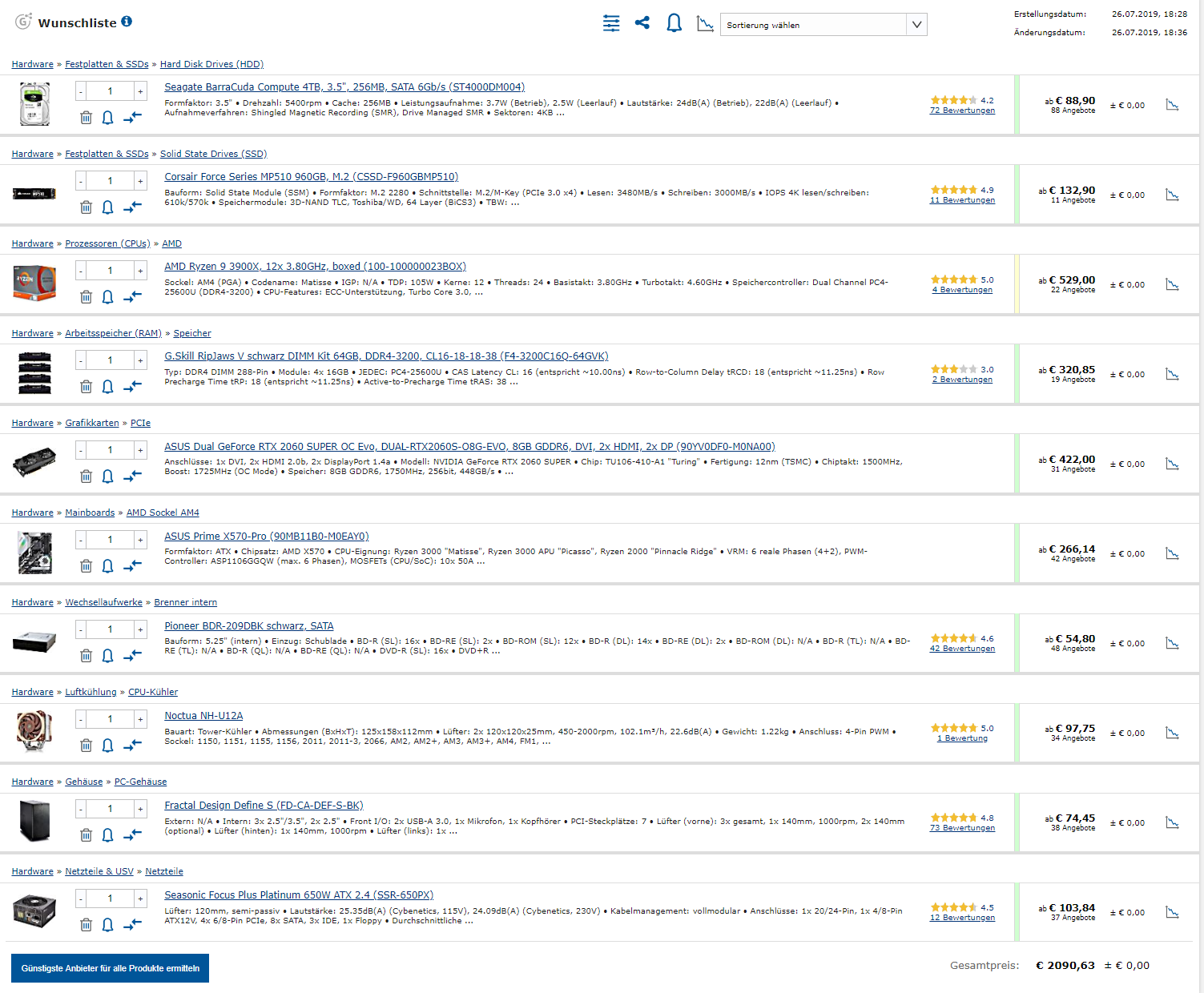Click the share wishlist icon

642,22
